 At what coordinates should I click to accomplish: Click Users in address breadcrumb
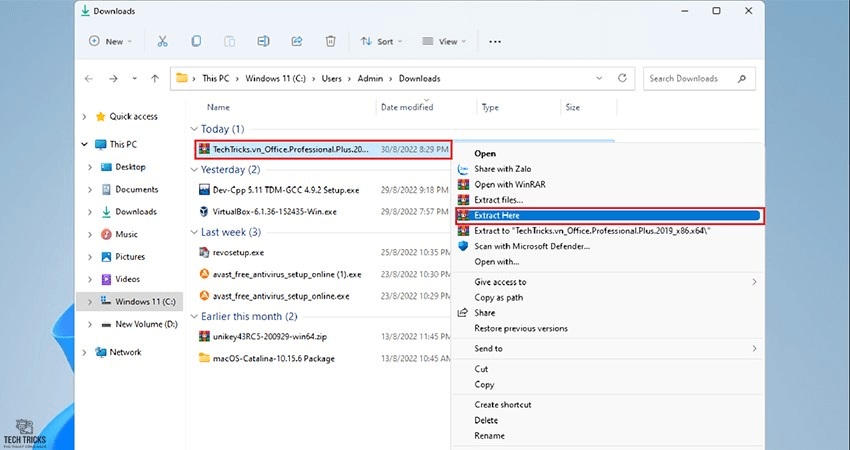pos(332,79)
